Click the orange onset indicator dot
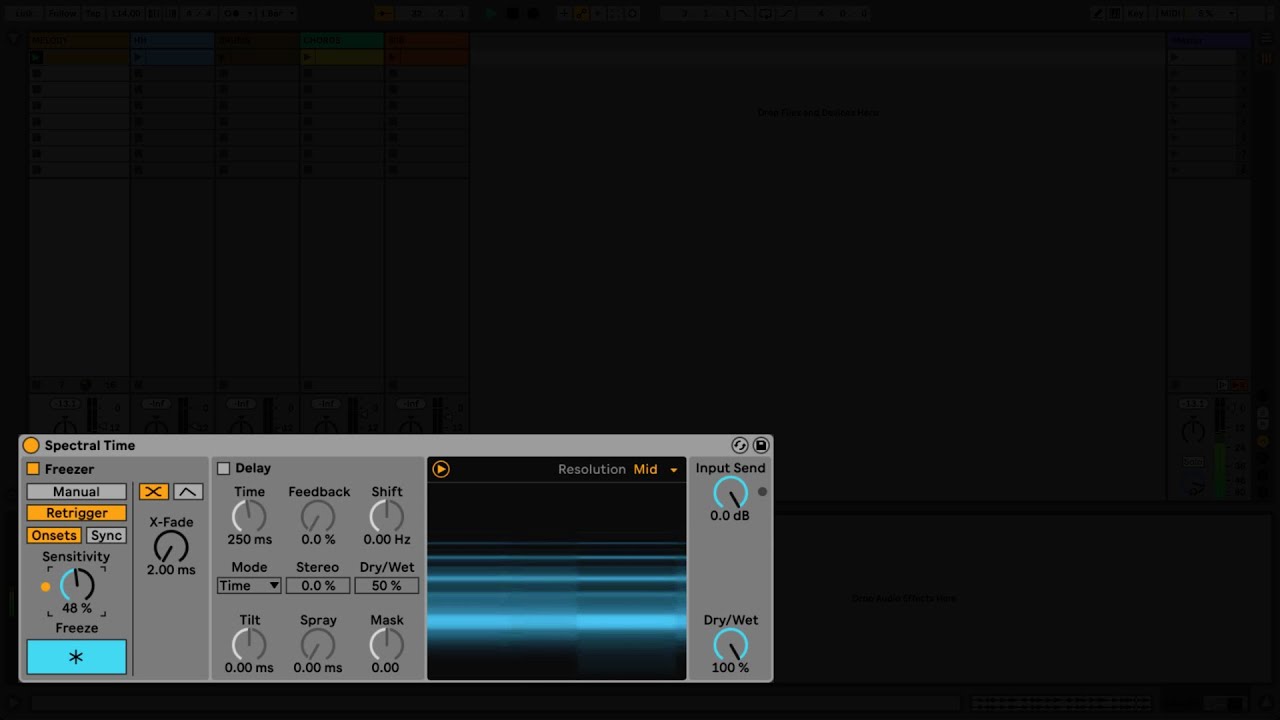This screenshot has width=1280, height=720. [x=45, y=587]
